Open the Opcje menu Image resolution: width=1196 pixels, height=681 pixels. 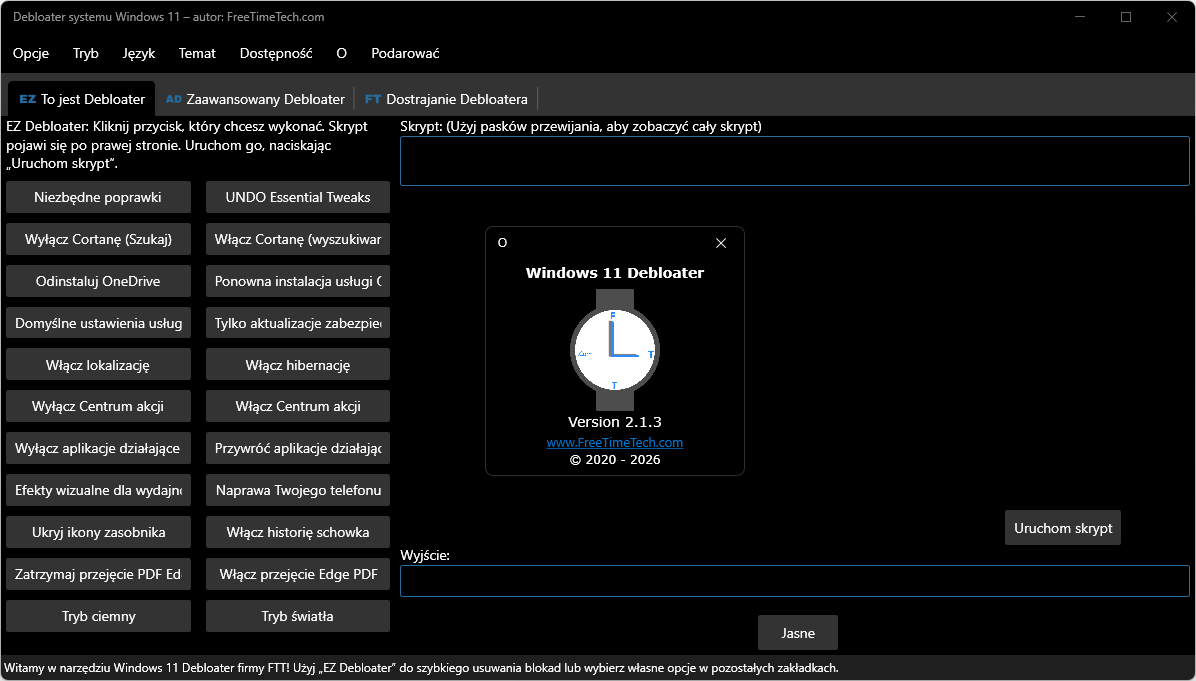pos(31,53)
